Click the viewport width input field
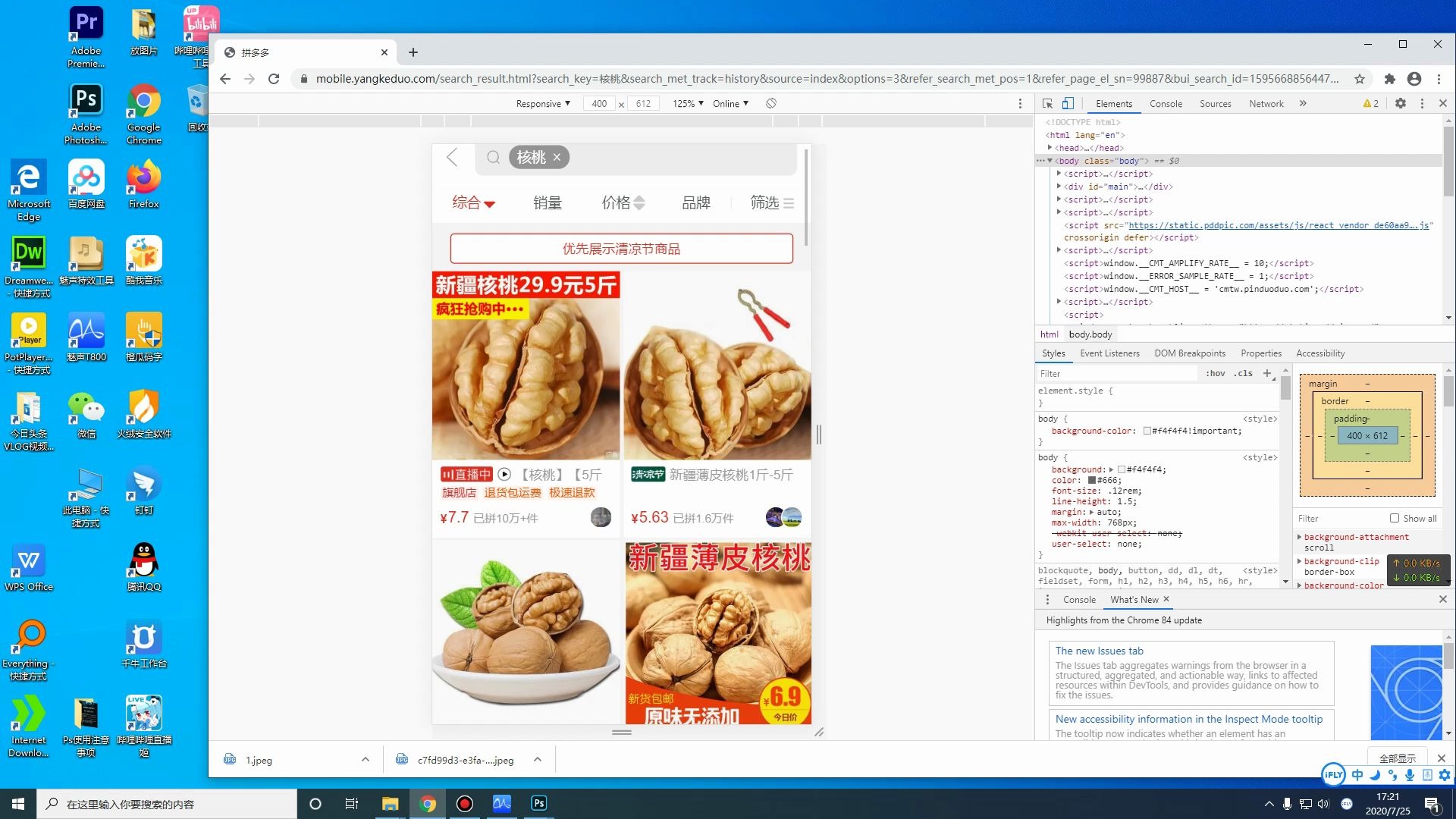The width and height of the screenshot is (1456, 819). [x=599, y=104]
